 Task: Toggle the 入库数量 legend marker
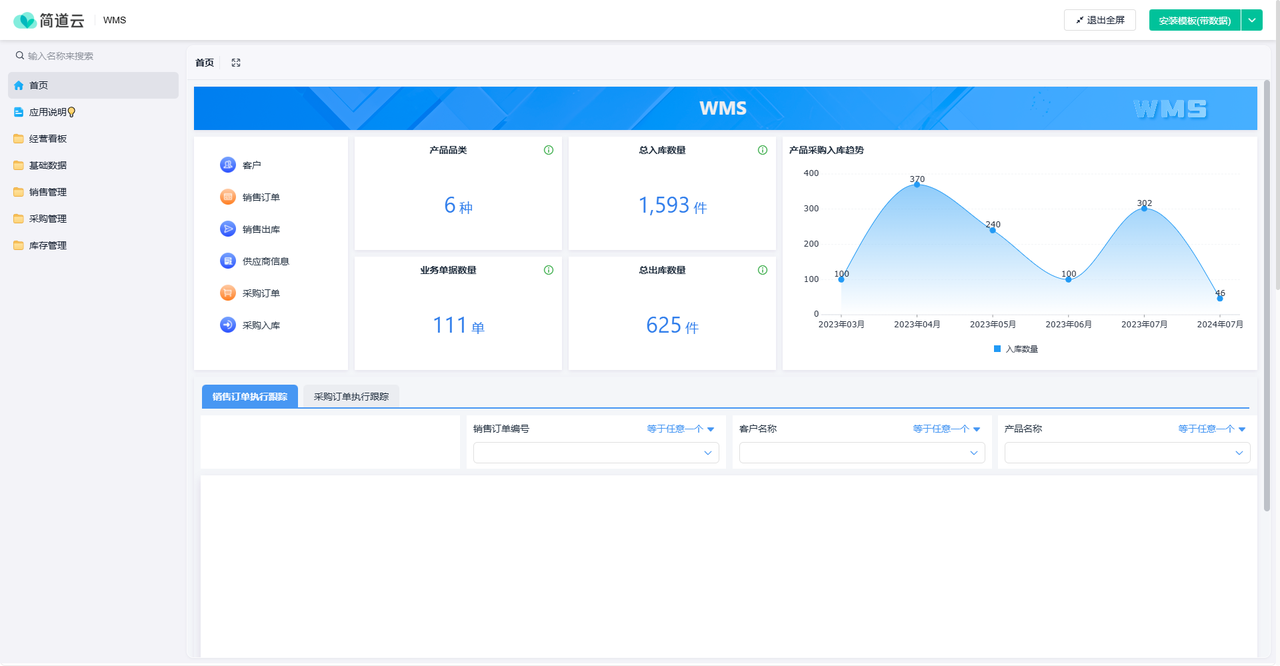[997, 349]
